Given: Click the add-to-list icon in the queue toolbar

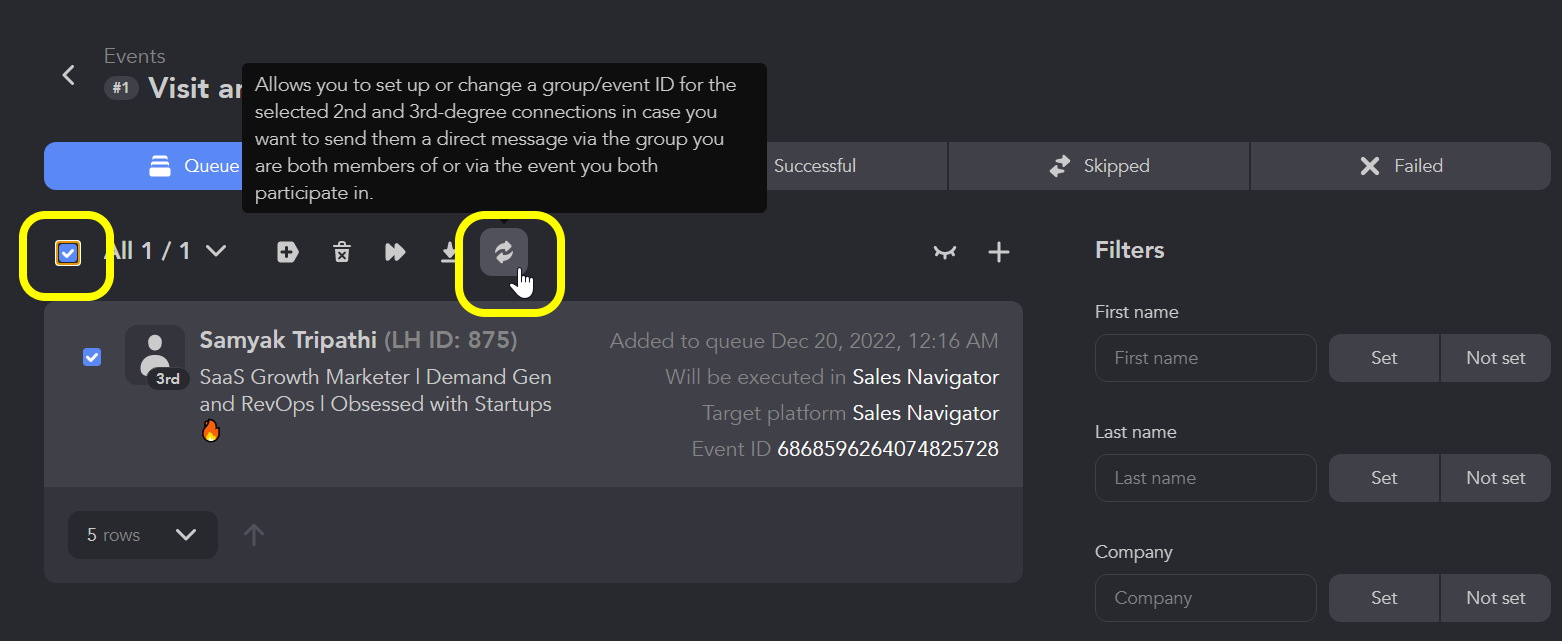Looking at the screenshot, I should point(288,252).
